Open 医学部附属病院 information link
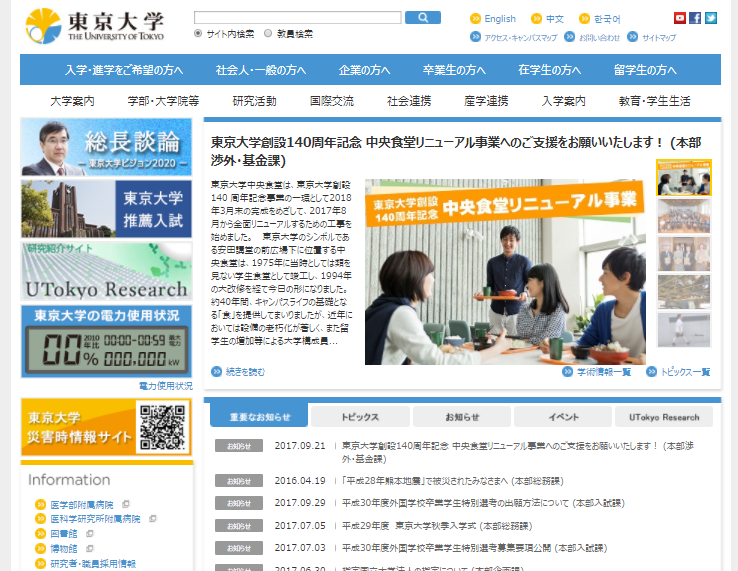Screen dimensions: 738x571 [82, 505]
